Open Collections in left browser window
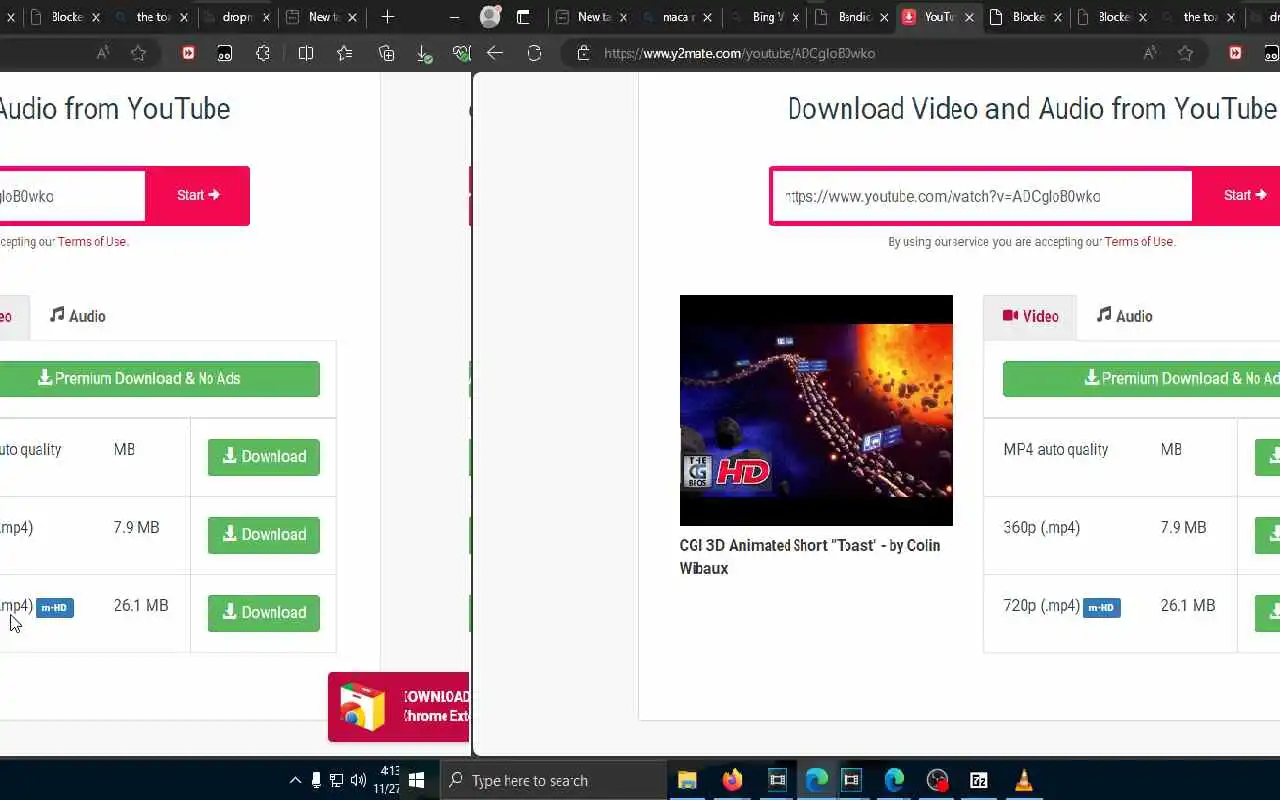Screen dimensions: 1280x800 pos(386,53)
